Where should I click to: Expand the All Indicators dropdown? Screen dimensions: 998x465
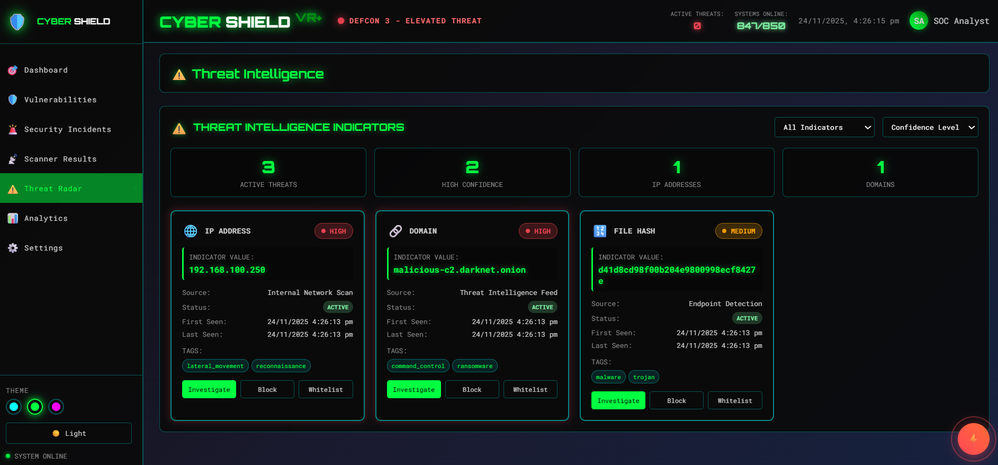[x=824, y=127]
